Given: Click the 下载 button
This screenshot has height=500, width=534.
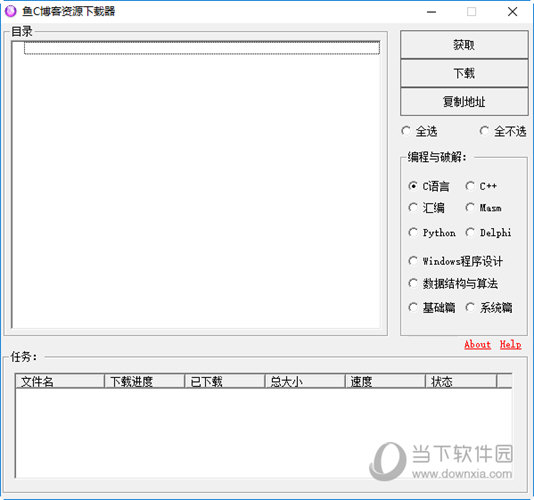Looking at the screenshot, I should tap(464, 73).
